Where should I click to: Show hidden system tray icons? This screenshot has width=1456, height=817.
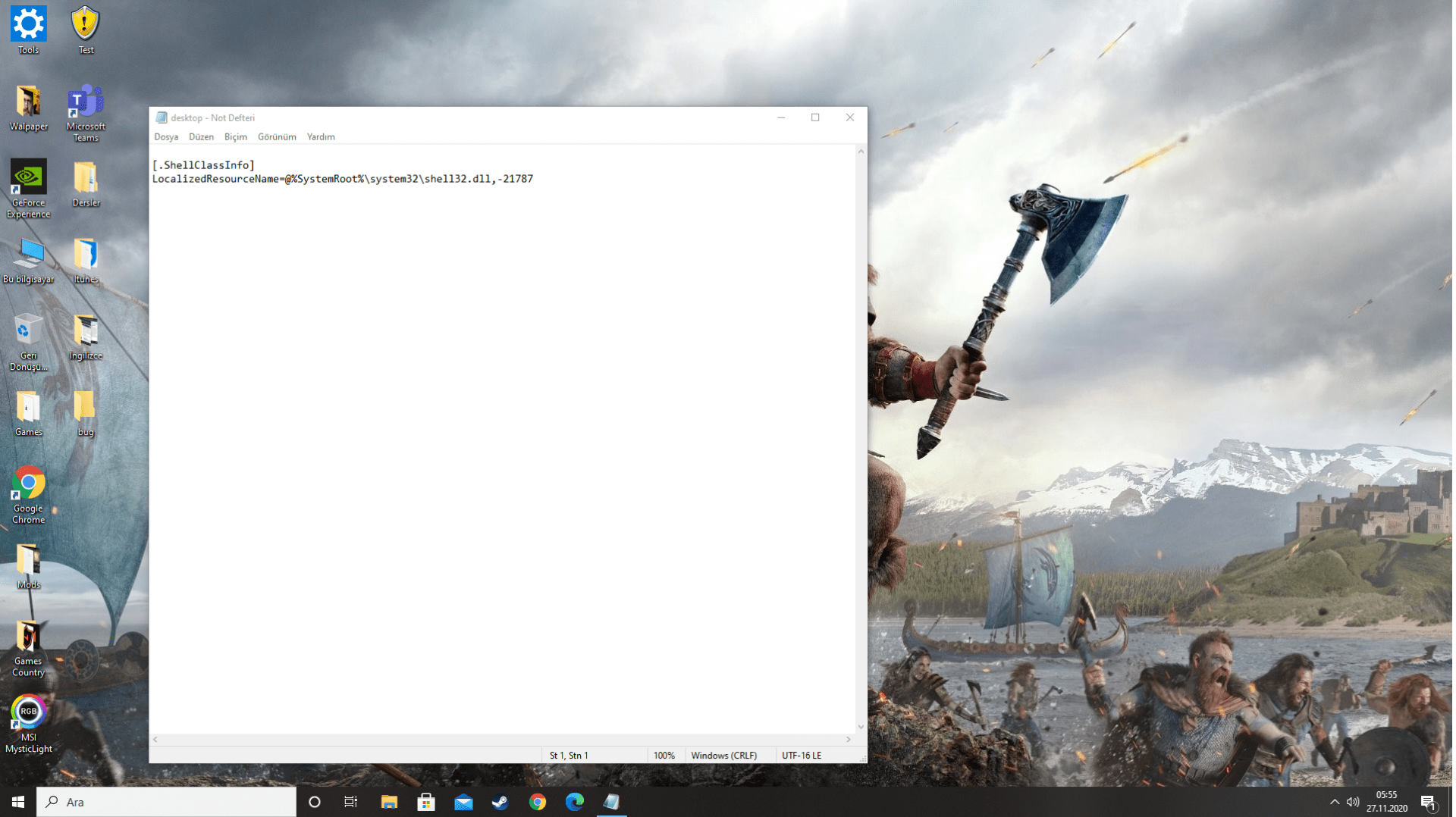tap(1335, 802)
